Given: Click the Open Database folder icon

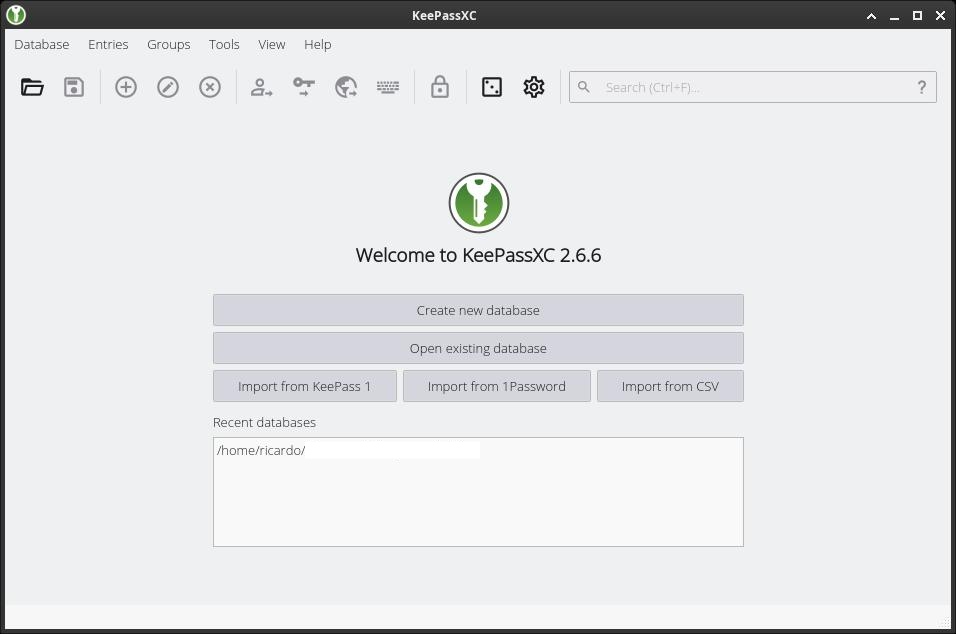Looking at the screenshot, I should click(32, 87).
